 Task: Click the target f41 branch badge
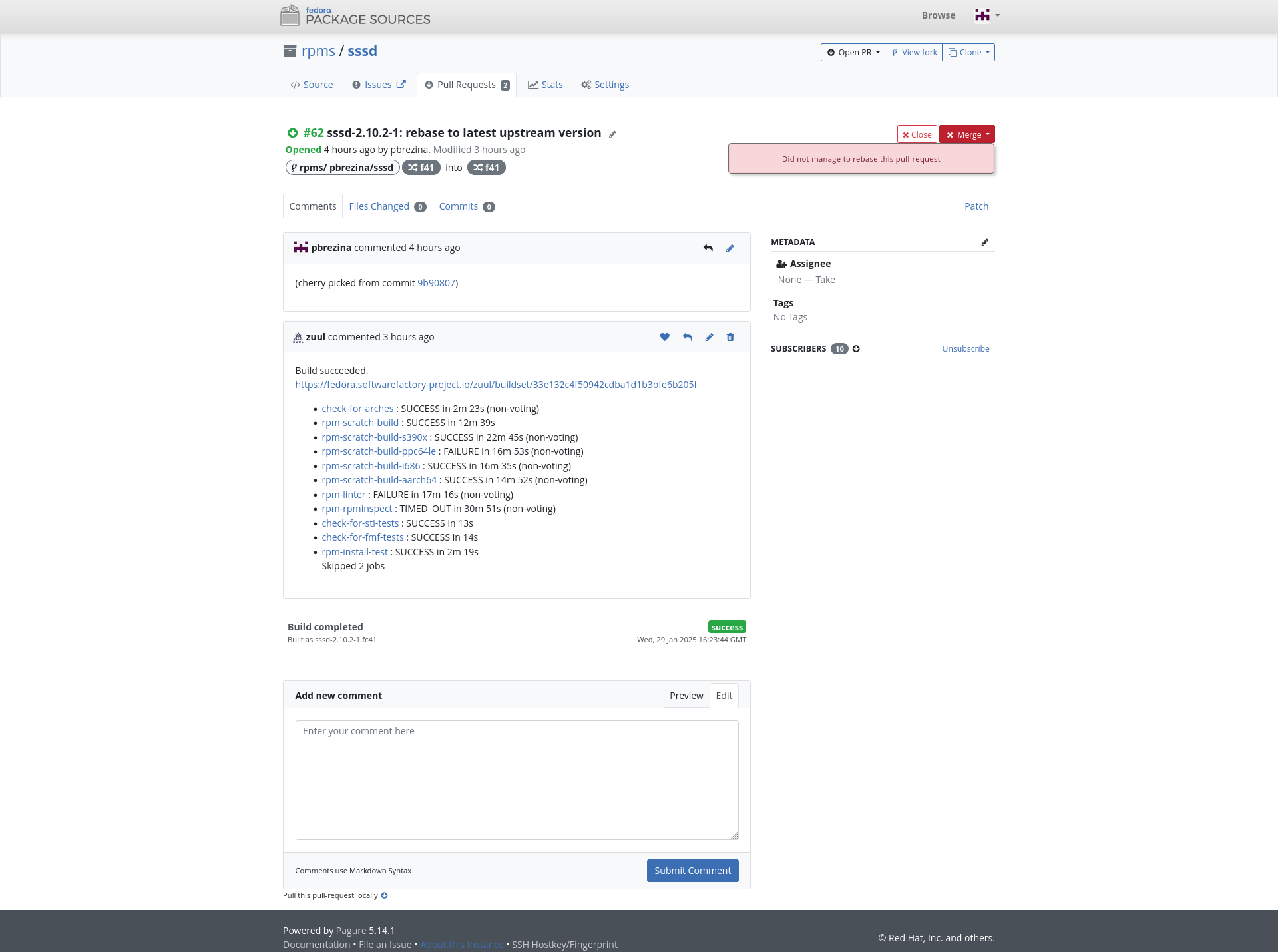pyautogui.click(x=486, y=168)
